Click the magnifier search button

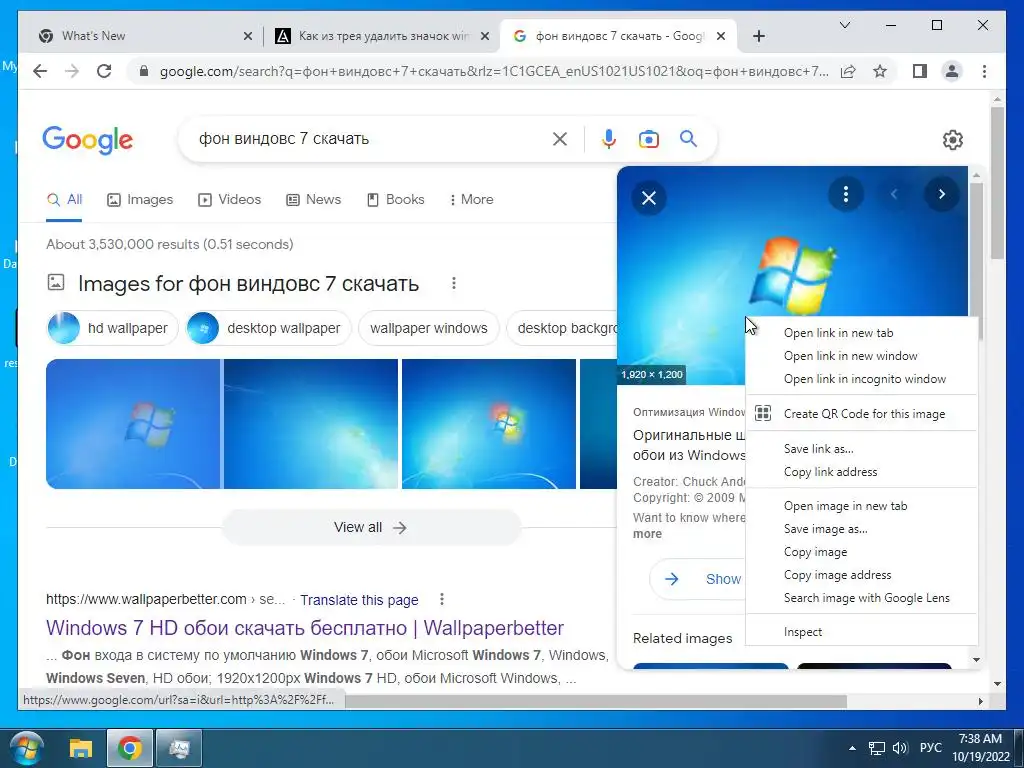688,138
